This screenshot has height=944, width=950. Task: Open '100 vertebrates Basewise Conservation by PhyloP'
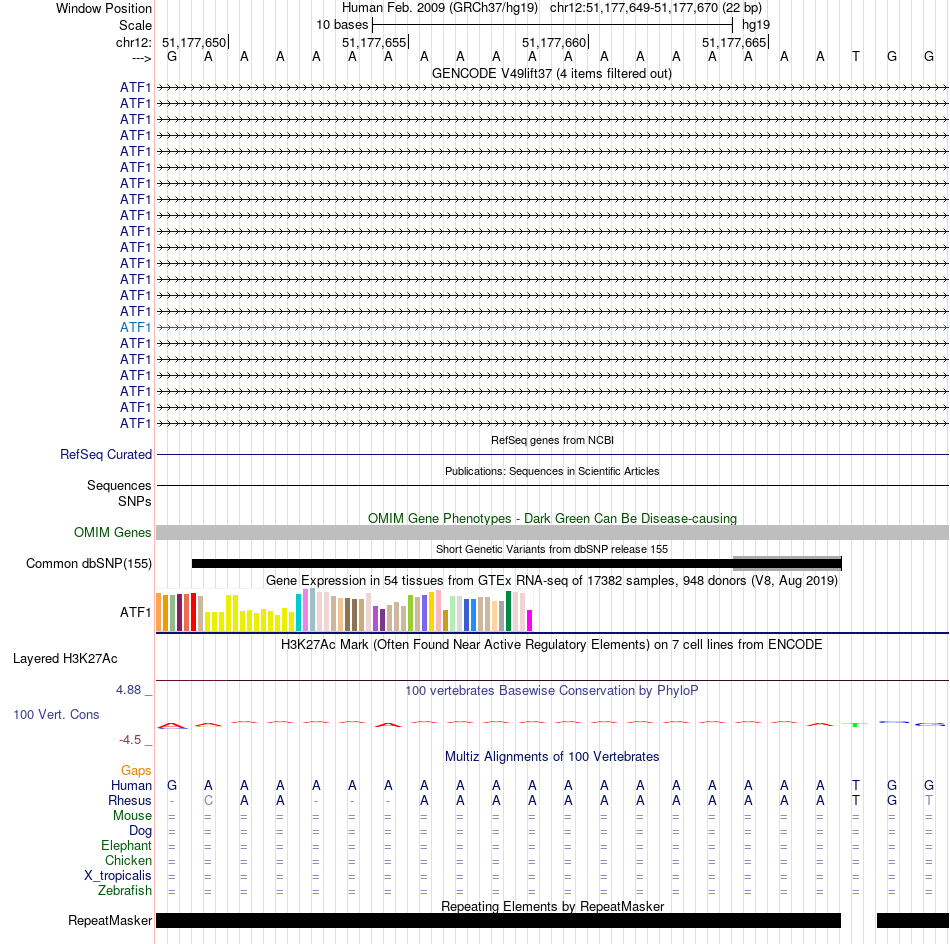pyautogui.click(x=552, y=691)
